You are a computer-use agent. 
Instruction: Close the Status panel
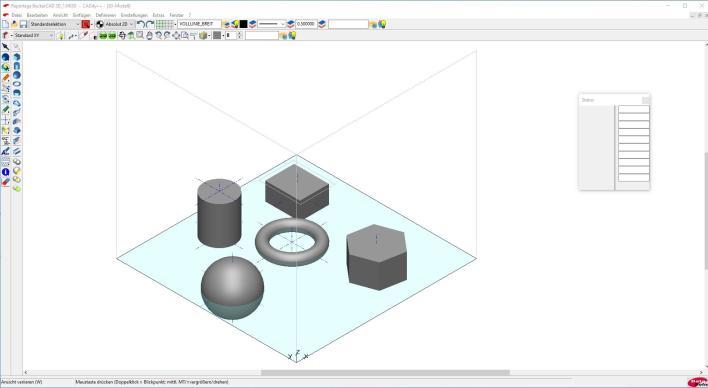coord(646,100)
